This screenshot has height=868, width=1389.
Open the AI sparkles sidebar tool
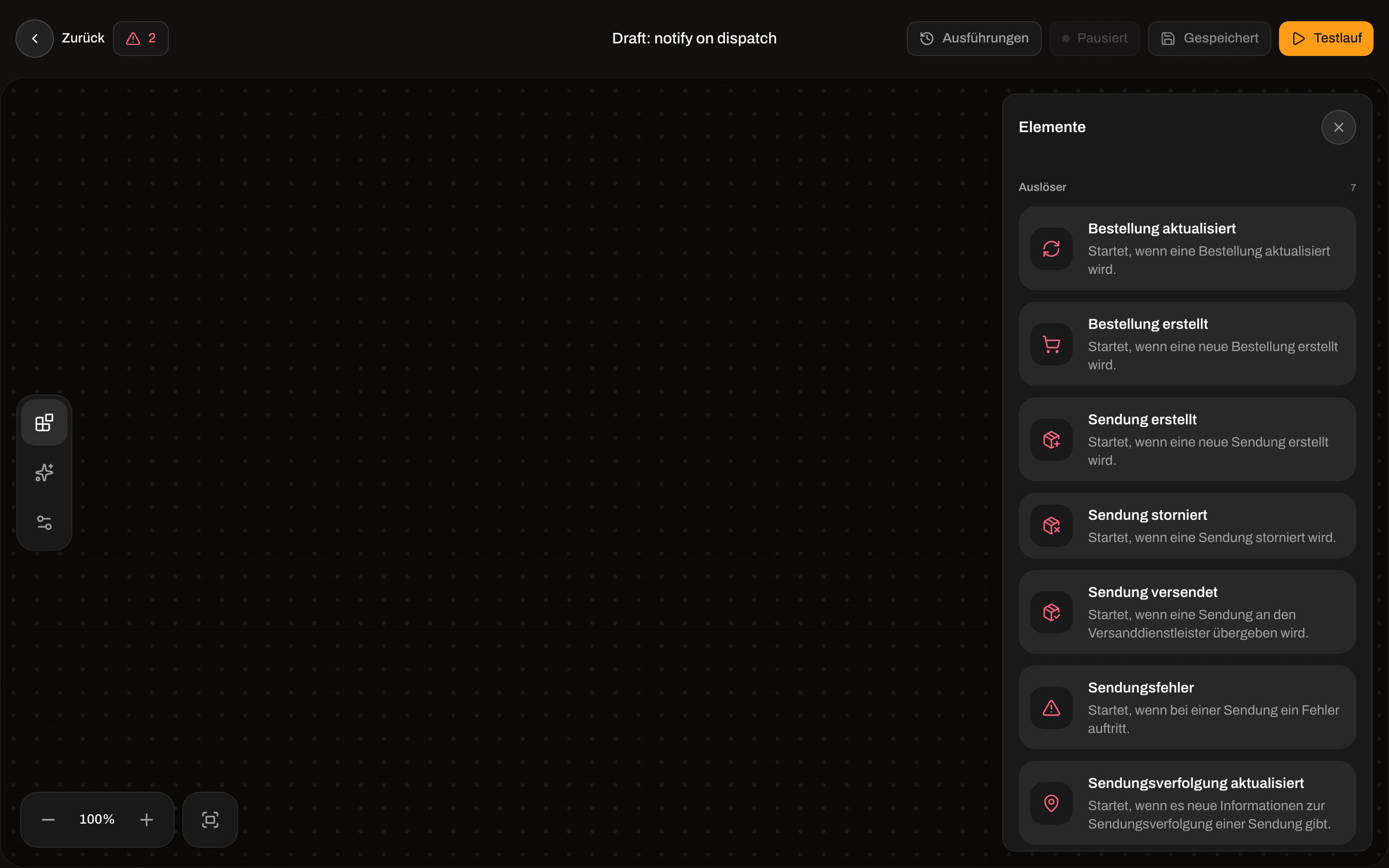click(x=44, y=473)
